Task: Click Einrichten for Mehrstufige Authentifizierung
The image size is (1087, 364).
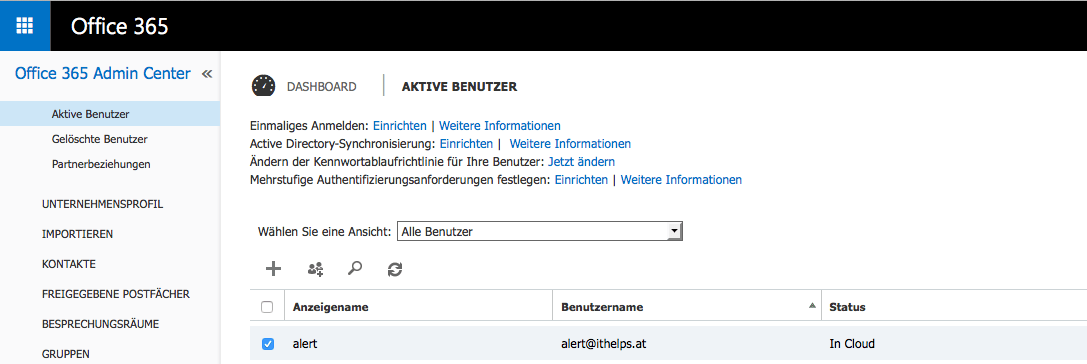Action: (x=581, y=180)
